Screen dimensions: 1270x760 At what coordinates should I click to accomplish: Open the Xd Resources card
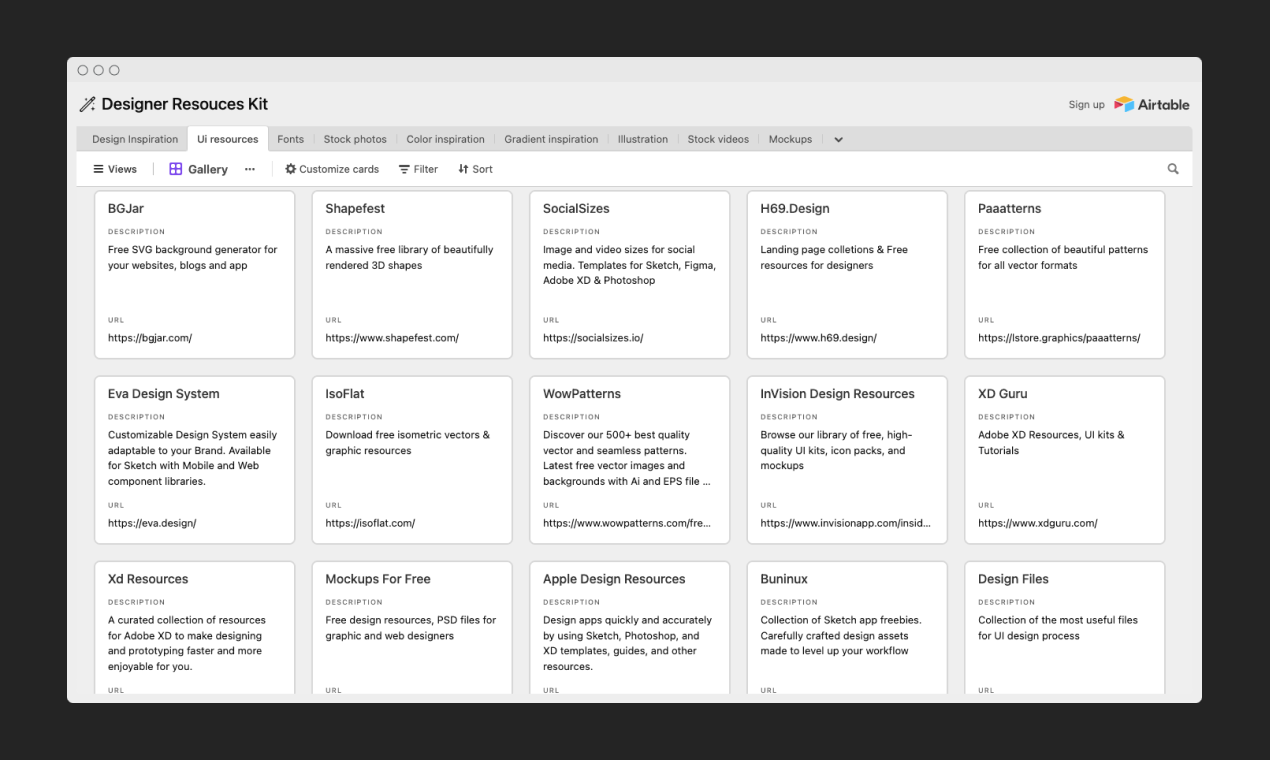(195, 628)
